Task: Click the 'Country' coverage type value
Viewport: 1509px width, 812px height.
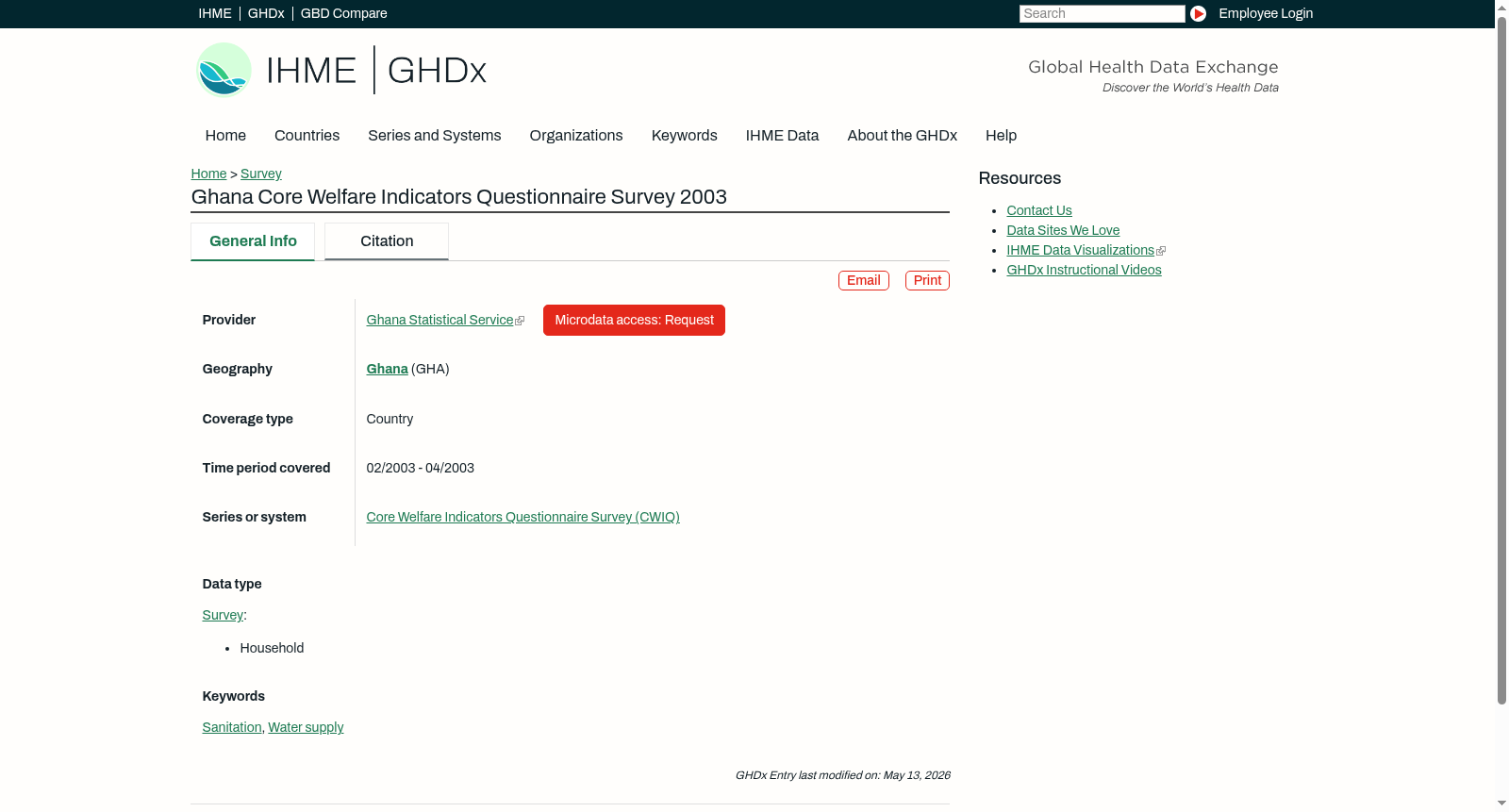Action: (x=390, y=419)
